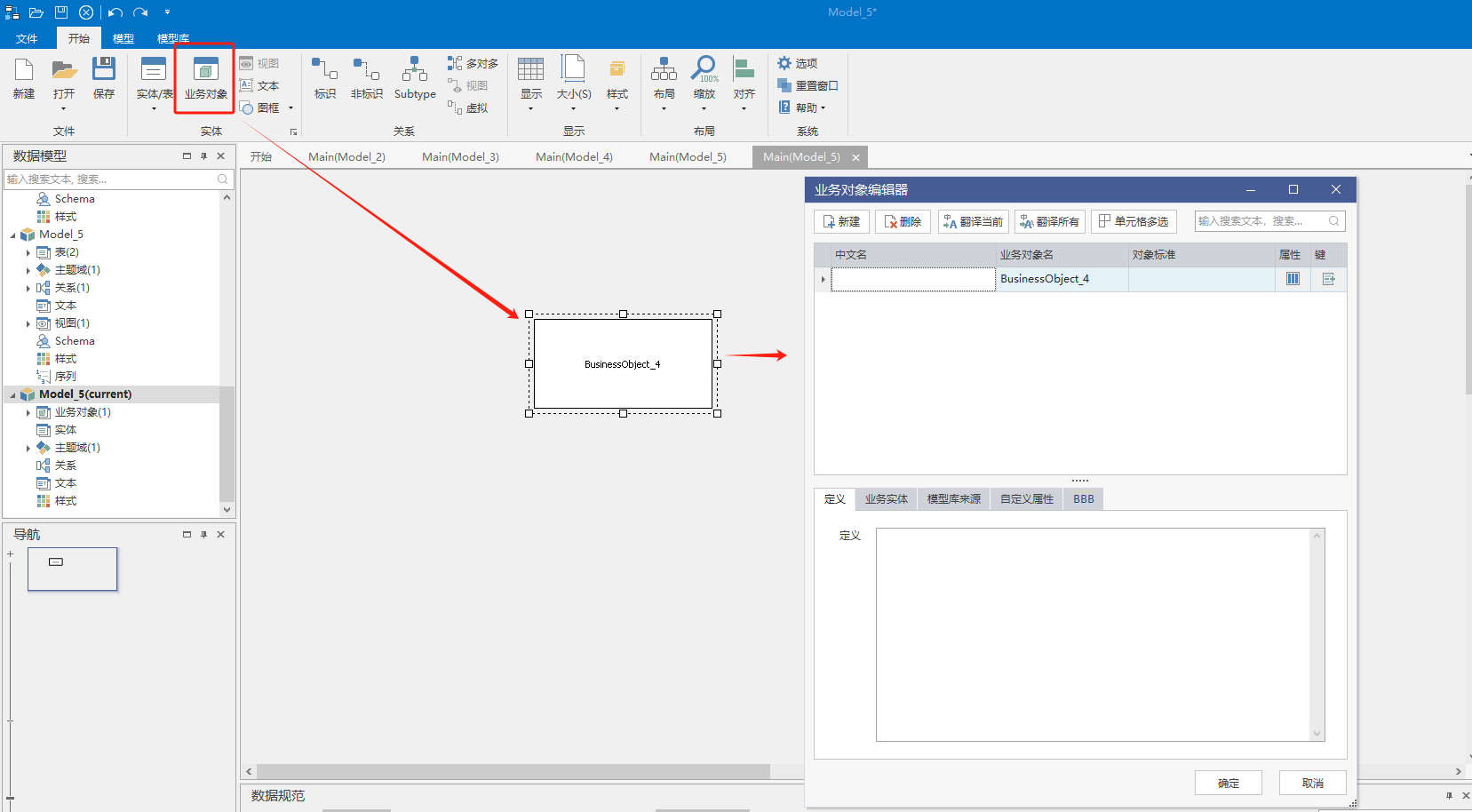Click the navigation panel thumbnail preview

(x=72, y=569)
